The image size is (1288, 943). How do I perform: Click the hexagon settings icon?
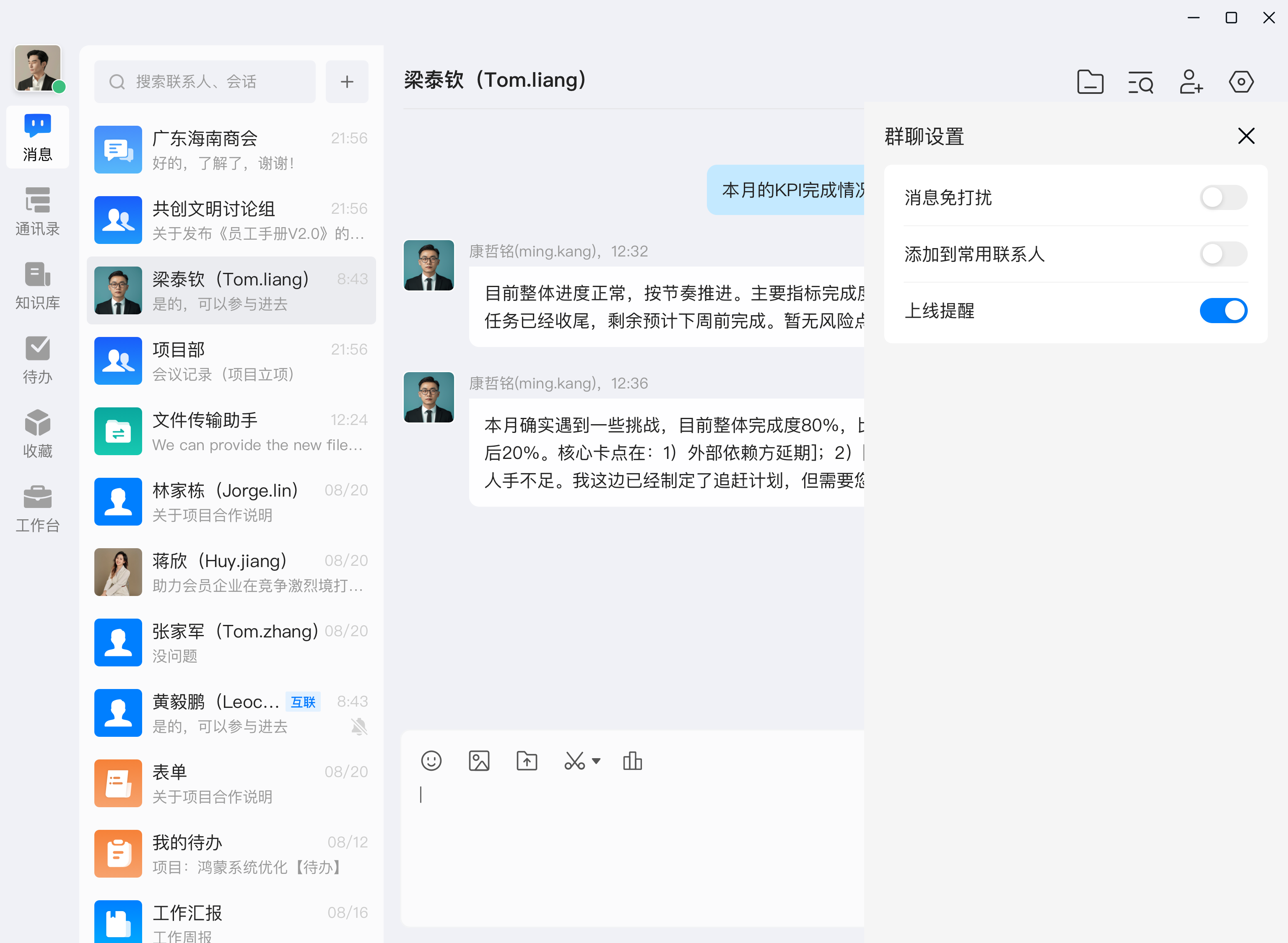[x=1241, y=82]
